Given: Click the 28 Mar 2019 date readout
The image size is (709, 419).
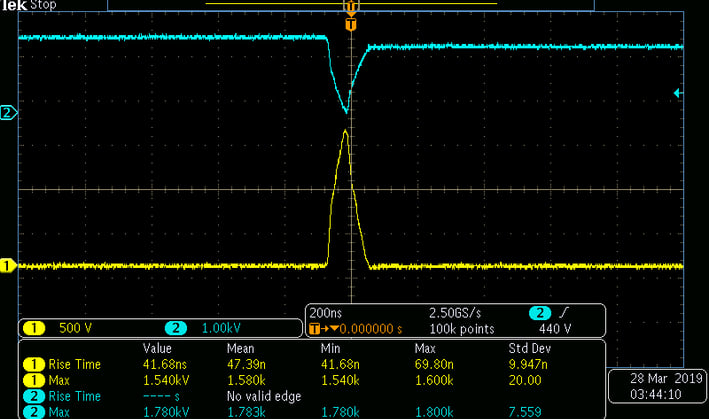Looking at the screenshot, I should coord(666,378).
